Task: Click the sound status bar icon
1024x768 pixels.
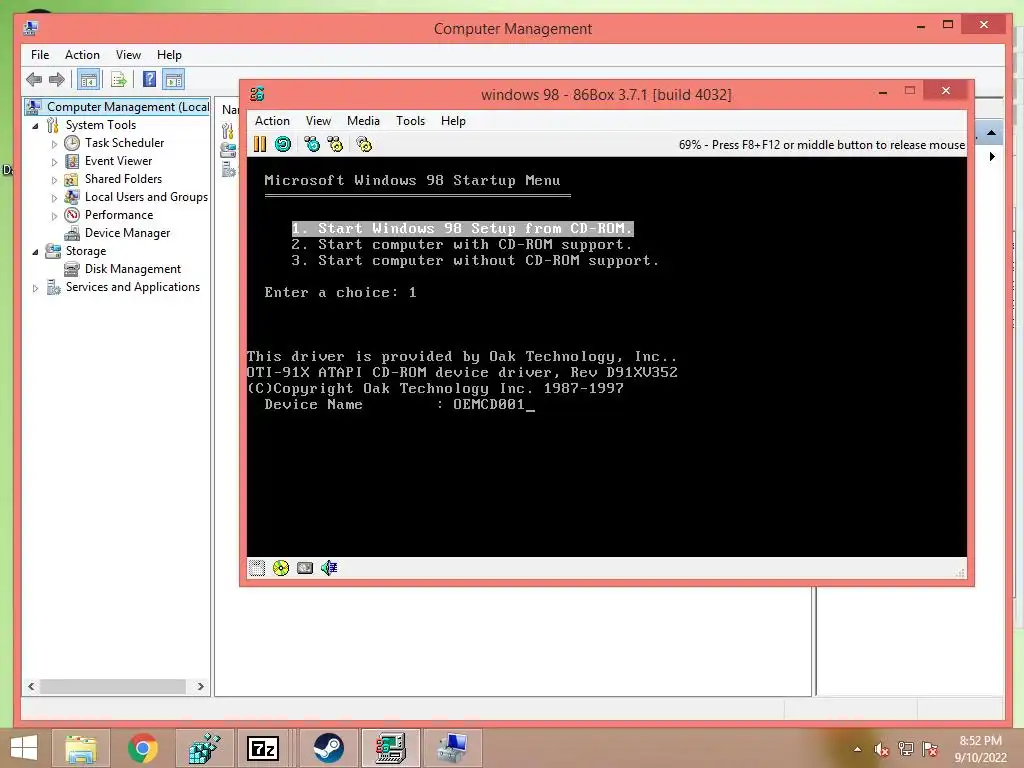Action: pos(329,568)
